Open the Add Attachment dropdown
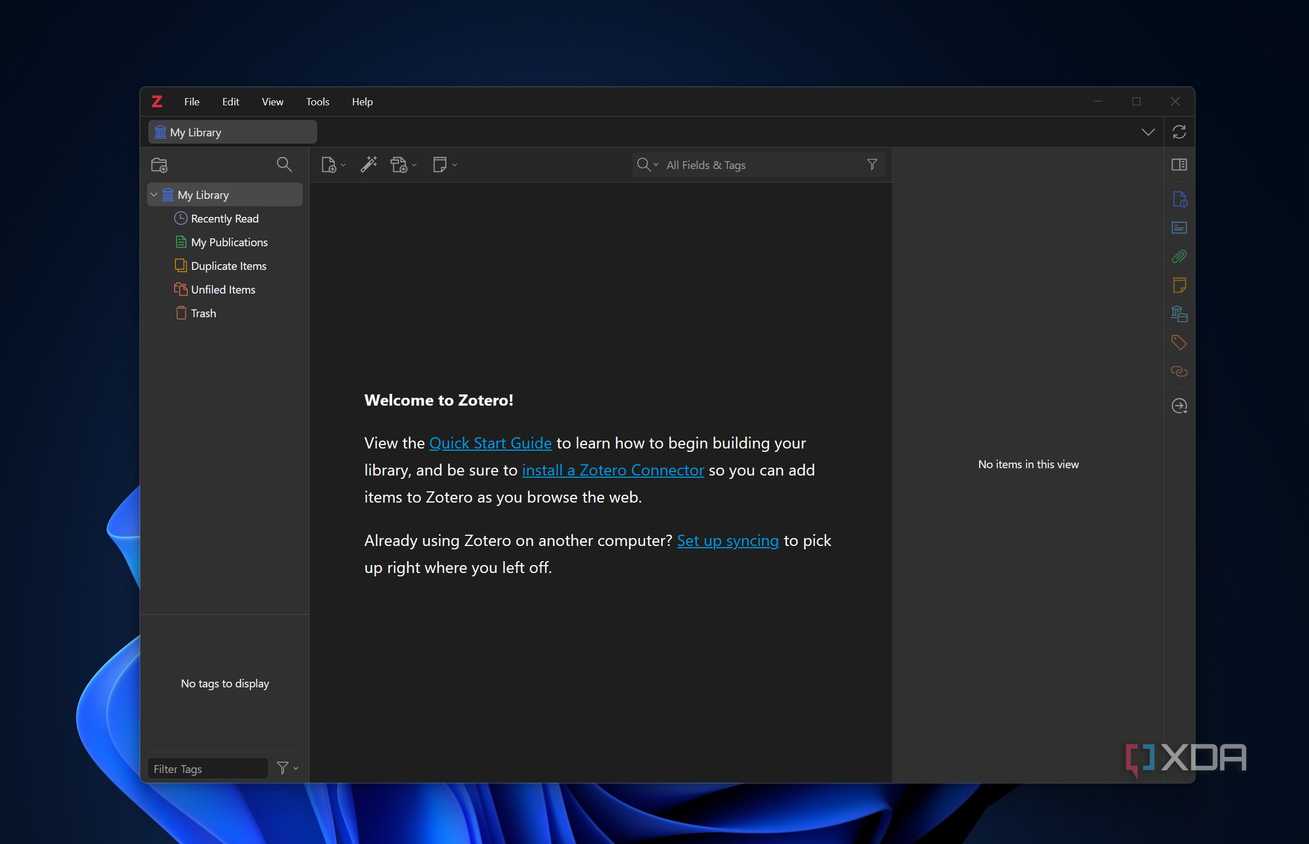The height and width of the screenshot is (844, 1309). [x=403, y=165]
